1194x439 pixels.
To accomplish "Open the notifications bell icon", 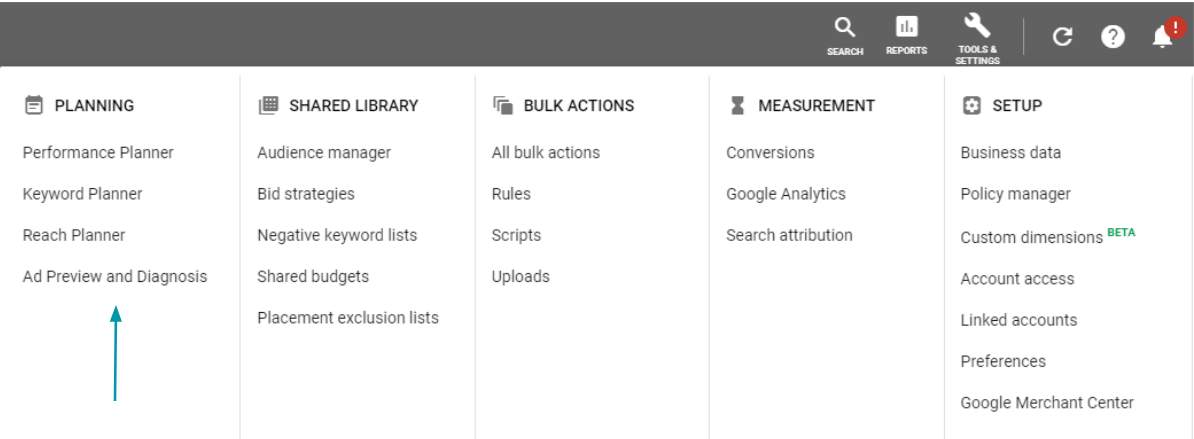I will pos(1162,37).
